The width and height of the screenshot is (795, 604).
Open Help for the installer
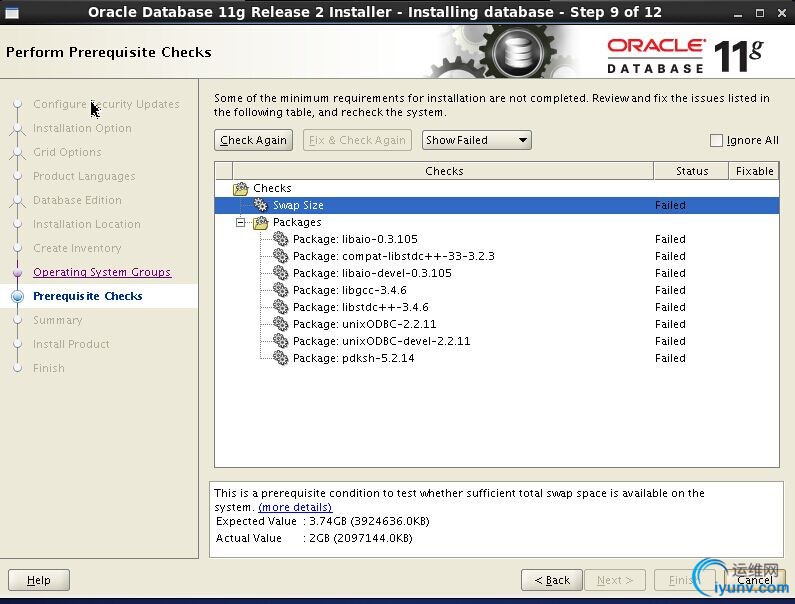point(39,580)
